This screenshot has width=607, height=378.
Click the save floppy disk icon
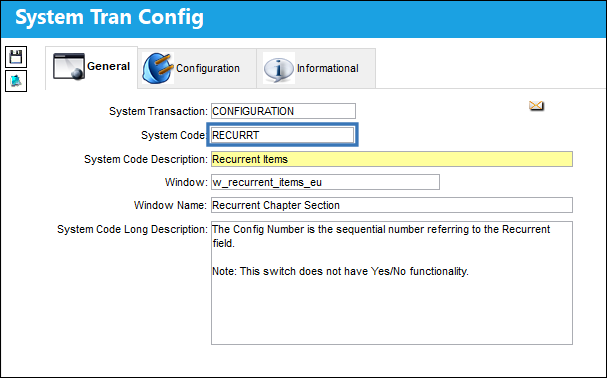(16, 57)
